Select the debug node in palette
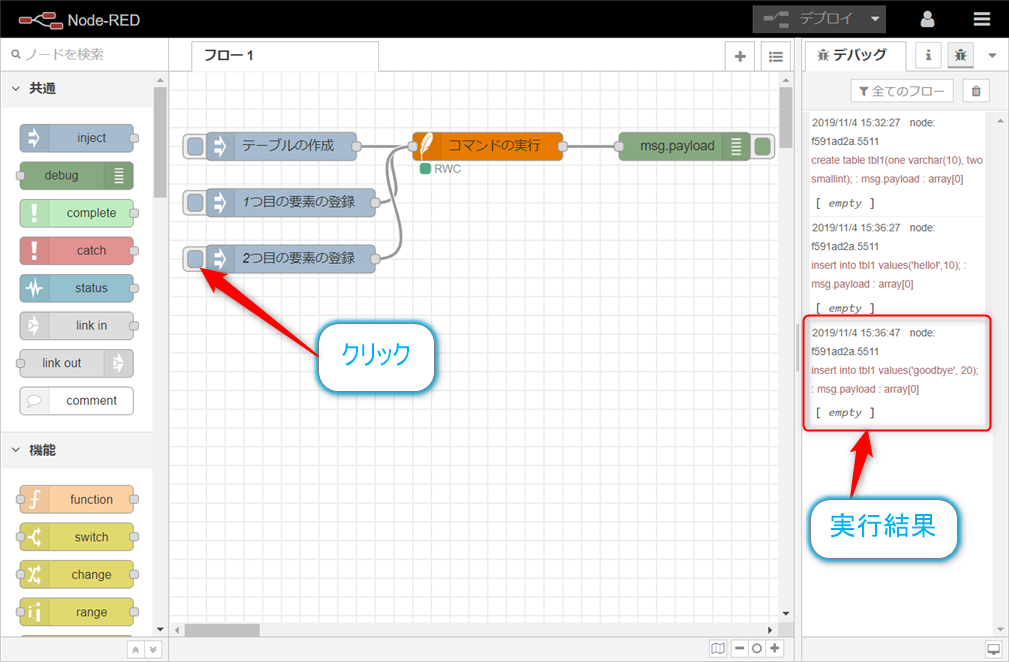1009x662 pixels. click(x=77, y=176)
